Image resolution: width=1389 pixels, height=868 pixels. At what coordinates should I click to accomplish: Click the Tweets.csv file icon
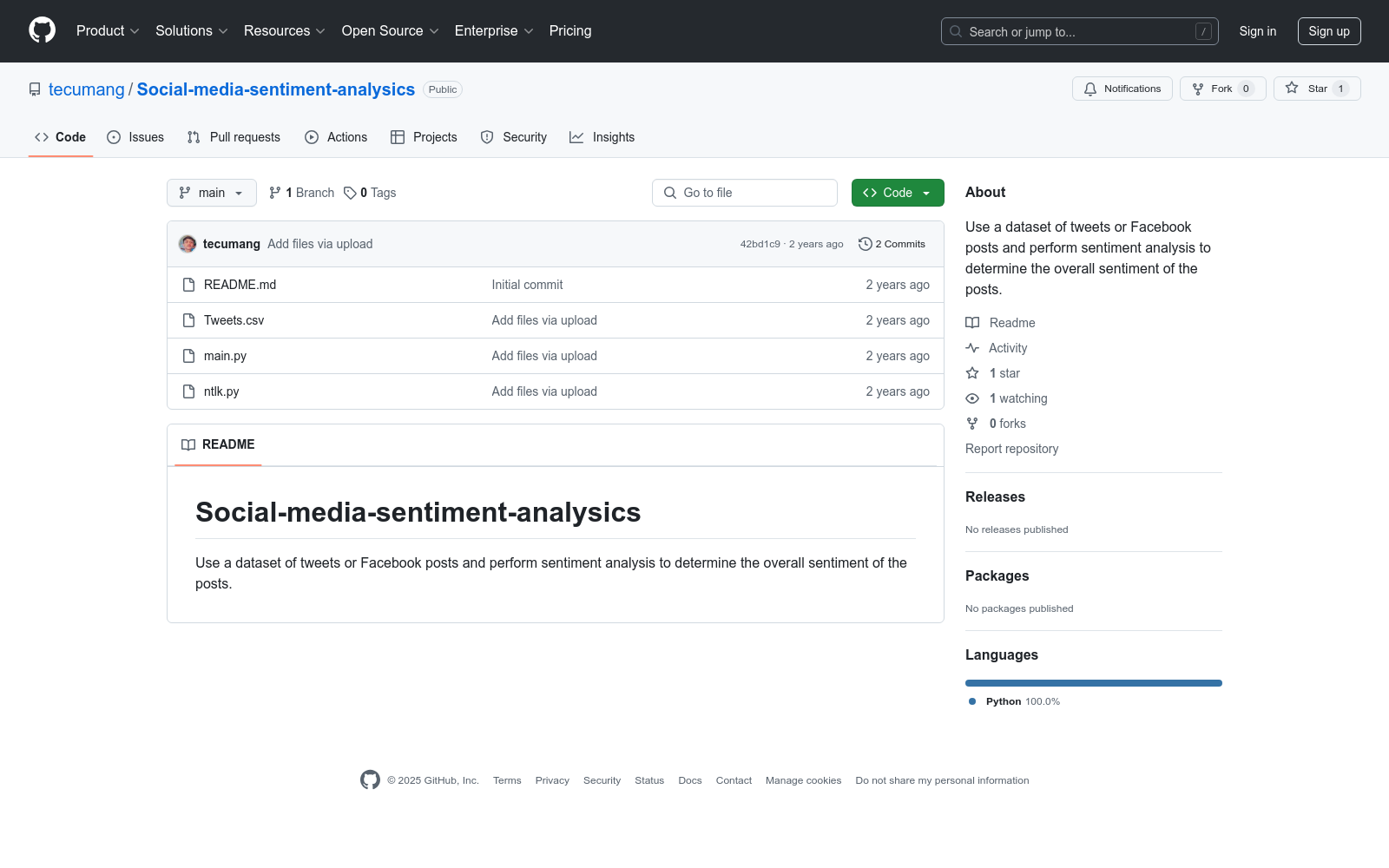tap(189, 320)
